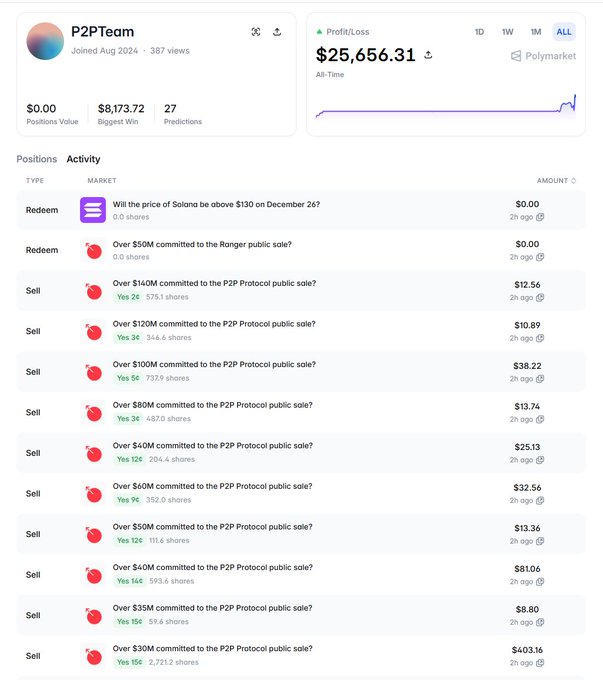The image size is (603, 680).
Task: Switch to the Positions tab
Action: pyautogui.click(x=37, y=159)
